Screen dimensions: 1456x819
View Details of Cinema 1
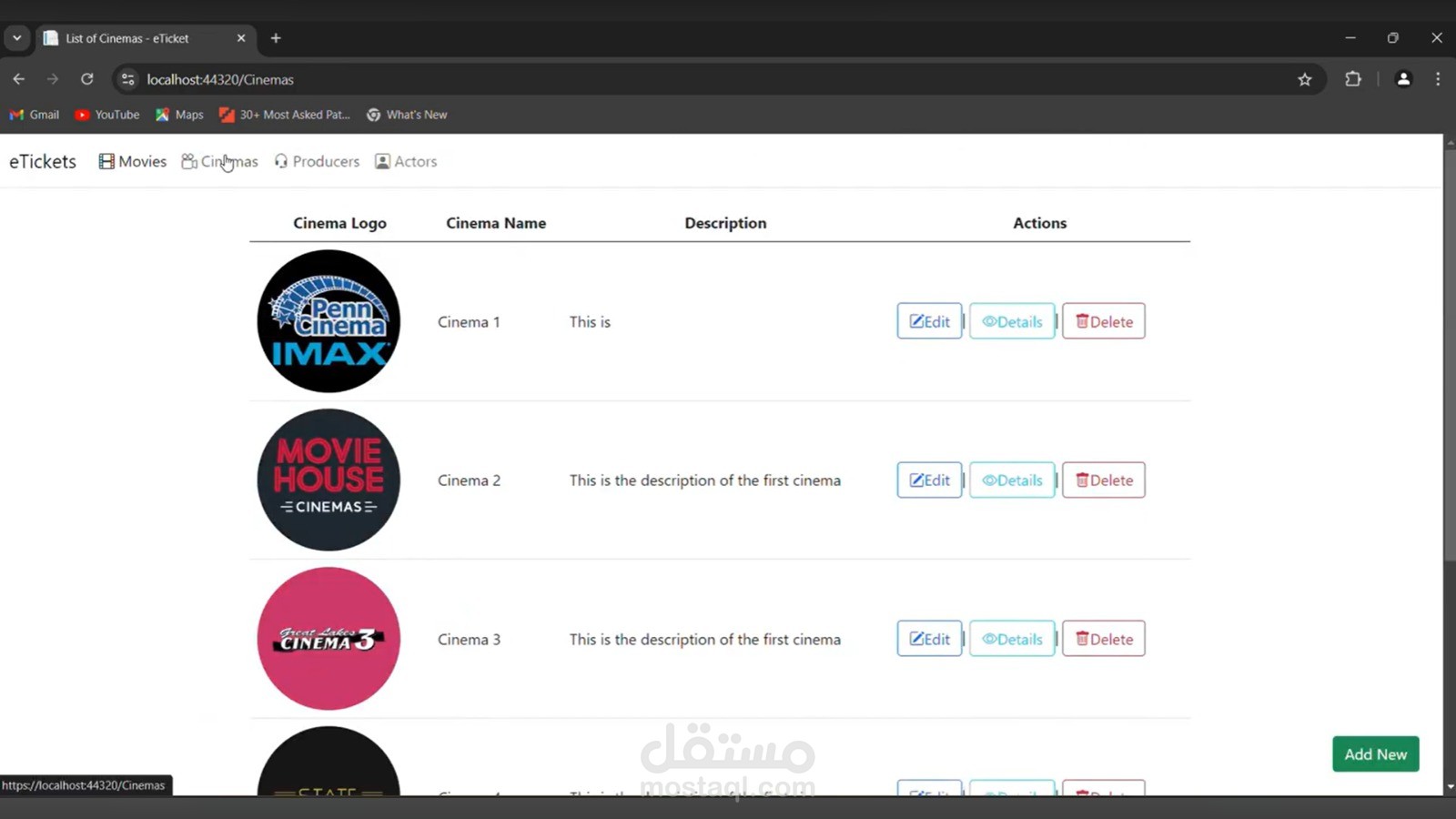pyautogui.click(x=1012, y=321)
